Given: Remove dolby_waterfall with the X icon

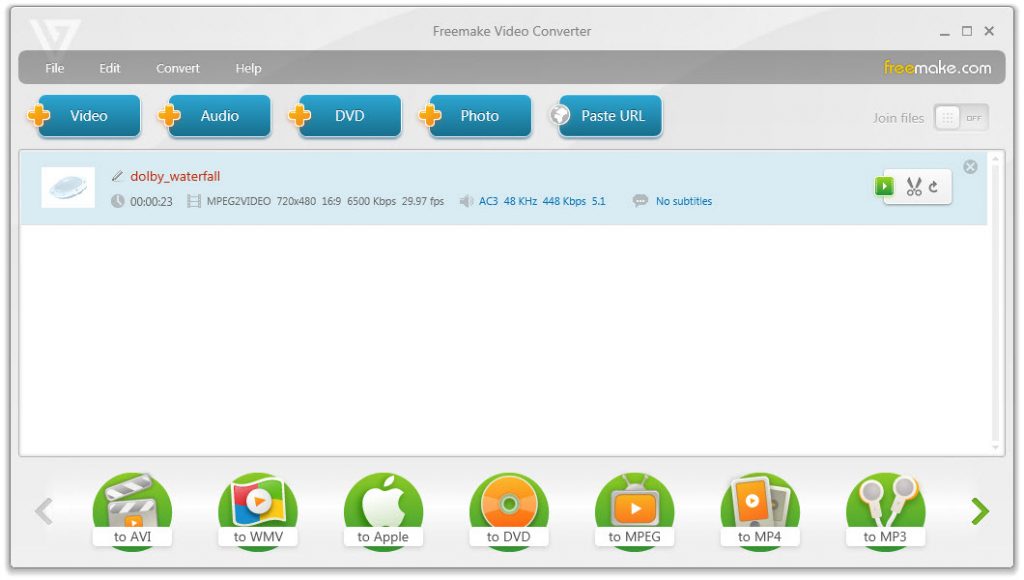Looking at the screenshot, I should [970, 167].
